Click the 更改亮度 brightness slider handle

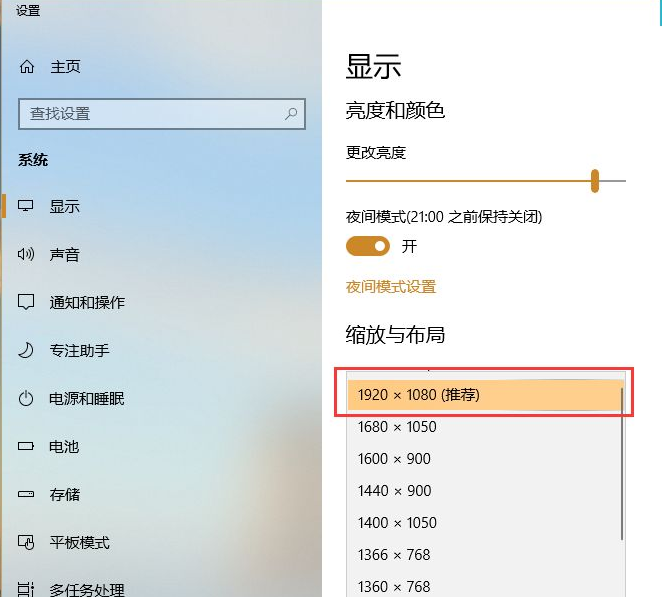pyautogui.click(x=595, y=181)
